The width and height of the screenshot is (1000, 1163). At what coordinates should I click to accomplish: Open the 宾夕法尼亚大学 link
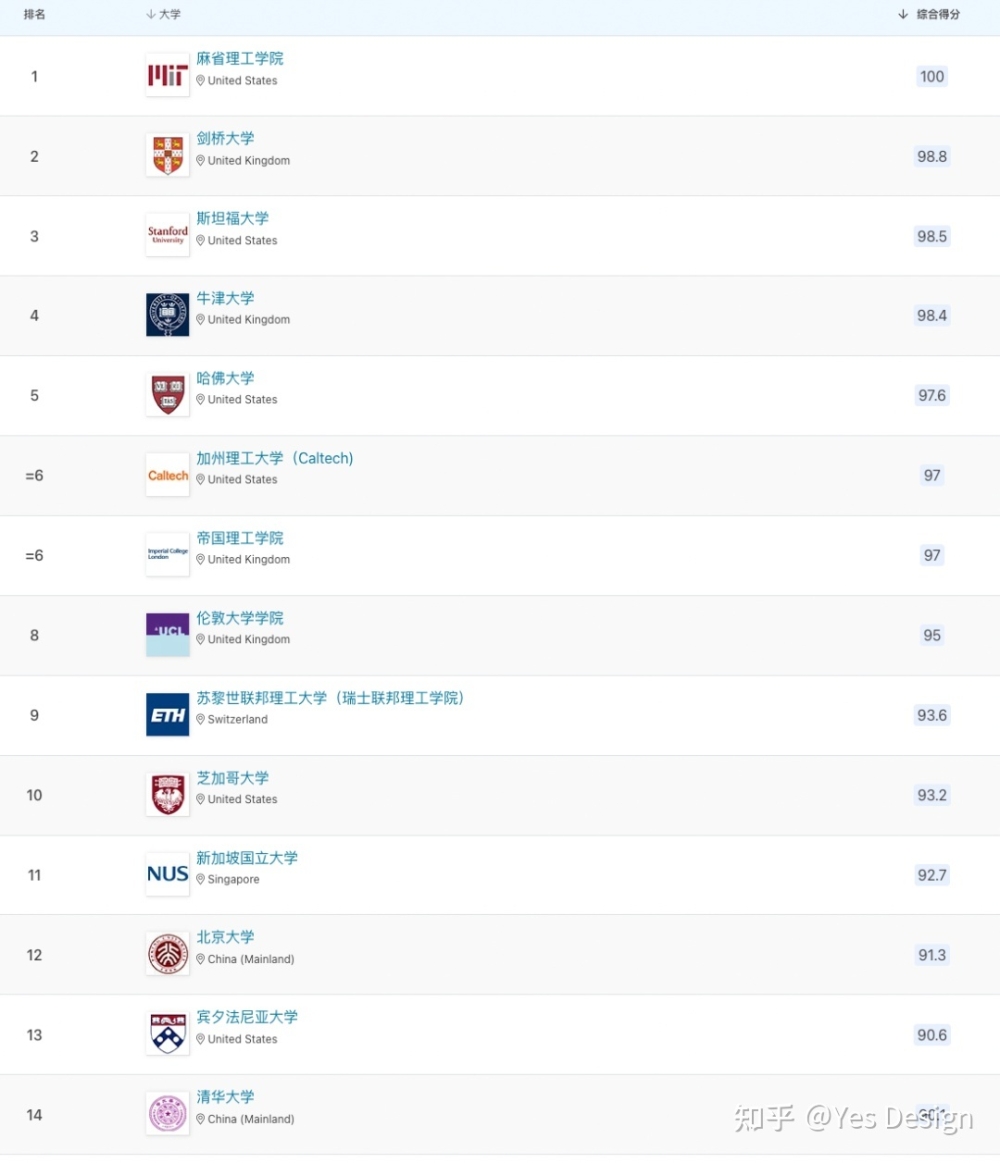point(247,1017)
